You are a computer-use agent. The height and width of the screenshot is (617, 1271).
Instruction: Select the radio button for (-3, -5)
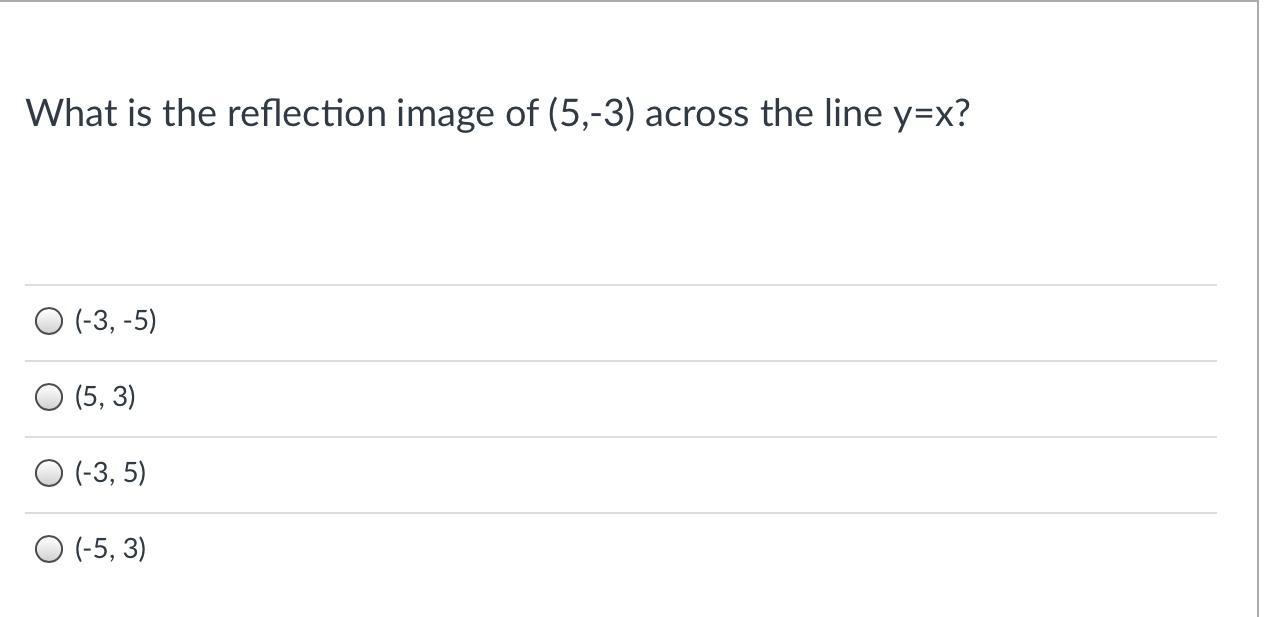[x=48, y=321]
